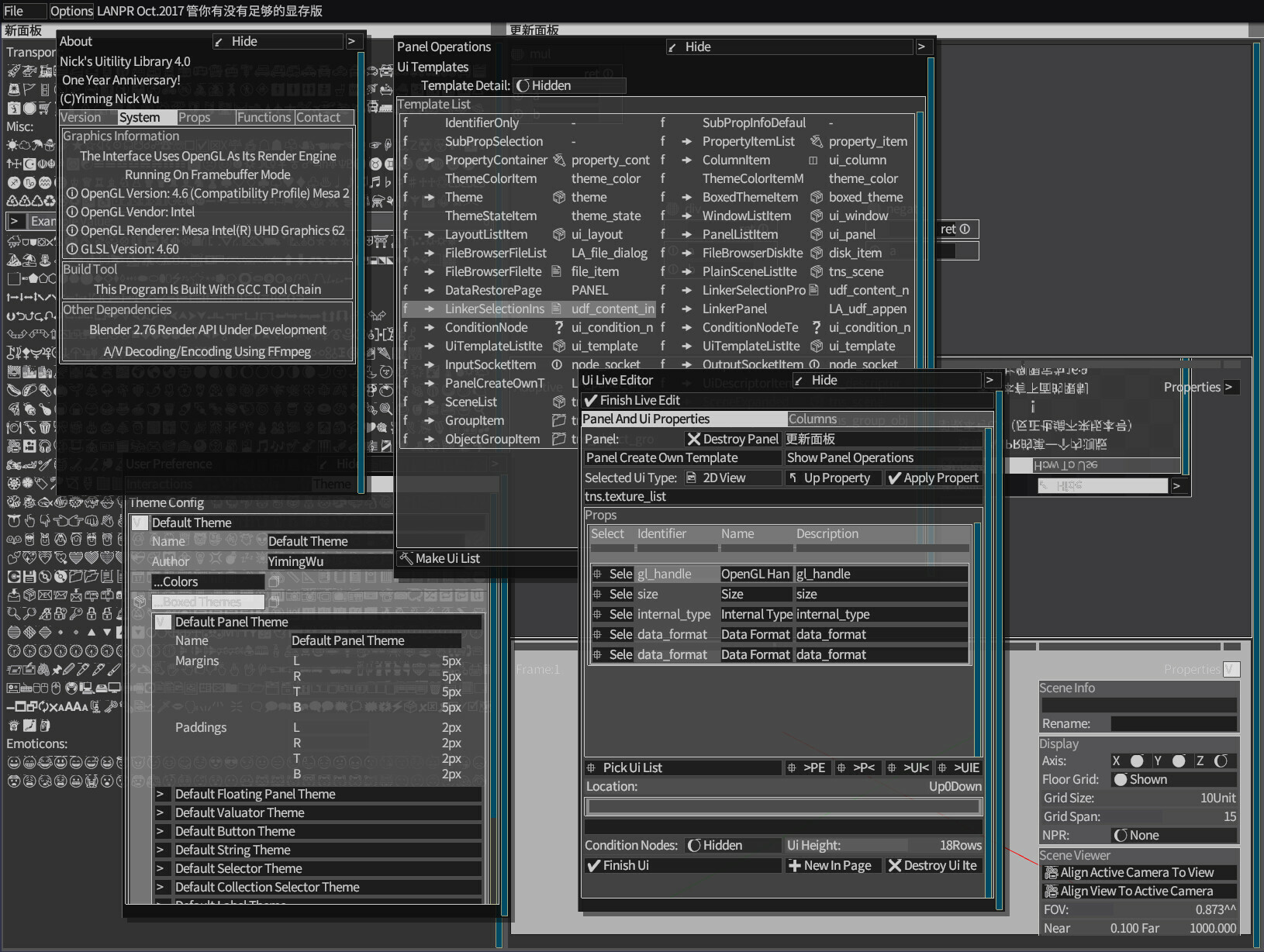Click the pencil icon beside property_item

pyautogui.click(x=816, y=141)
